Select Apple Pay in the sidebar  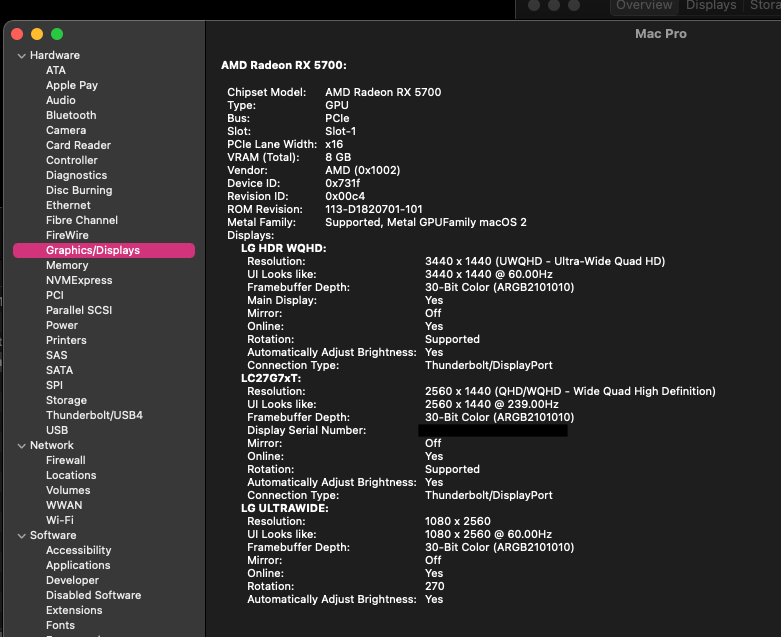tap(72, 85)
